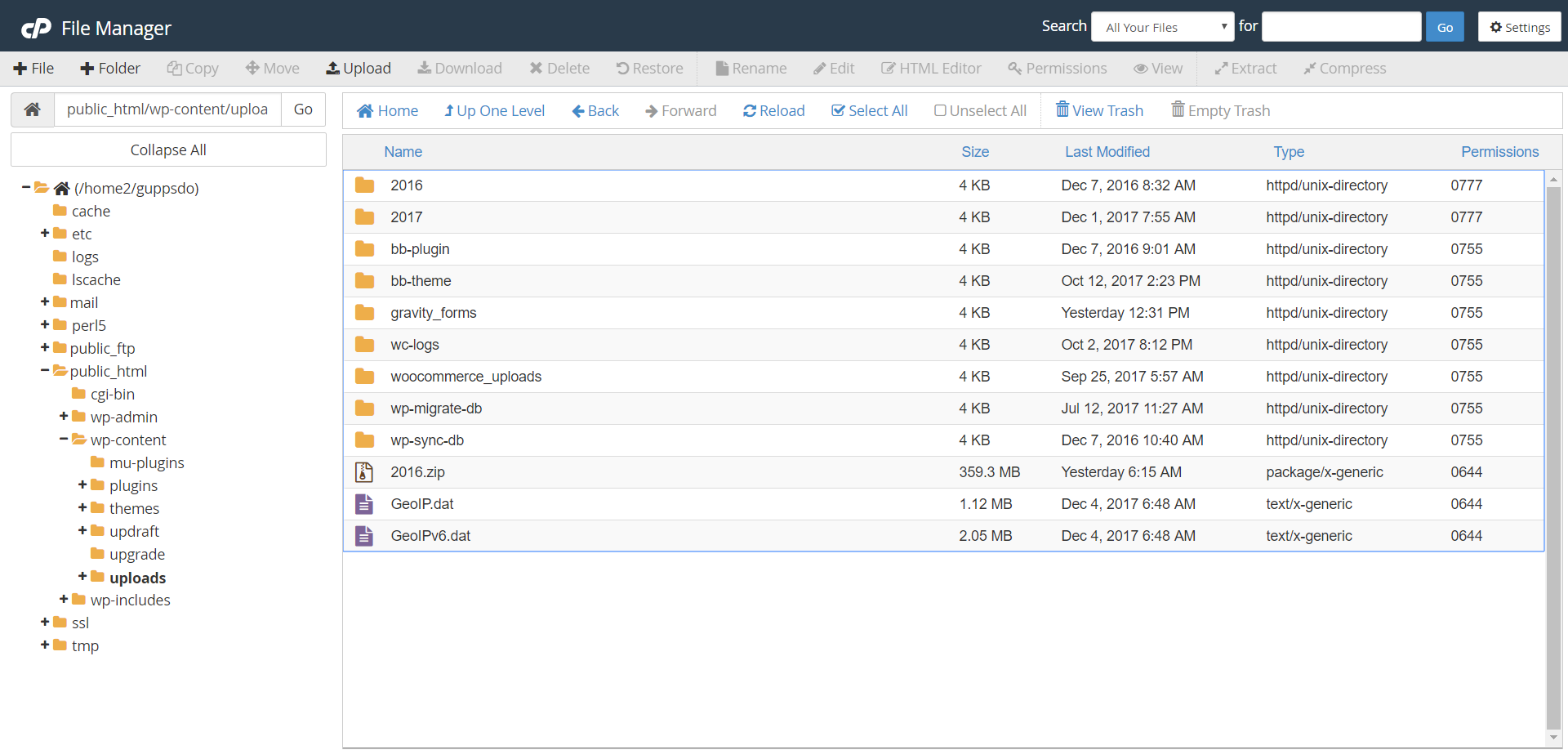Click the 2016 folder icon in the file list
Screen dimensions: 1568x750
click(x=364, y=185)
